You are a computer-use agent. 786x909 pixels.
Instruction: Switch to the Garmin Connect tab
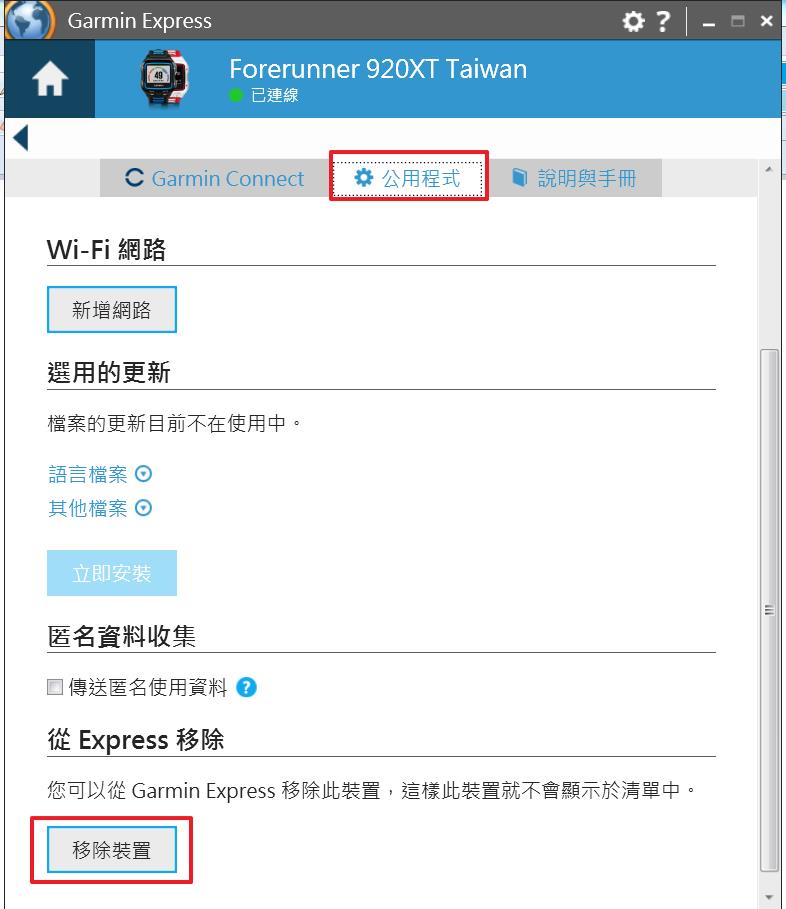coord(214,178)
